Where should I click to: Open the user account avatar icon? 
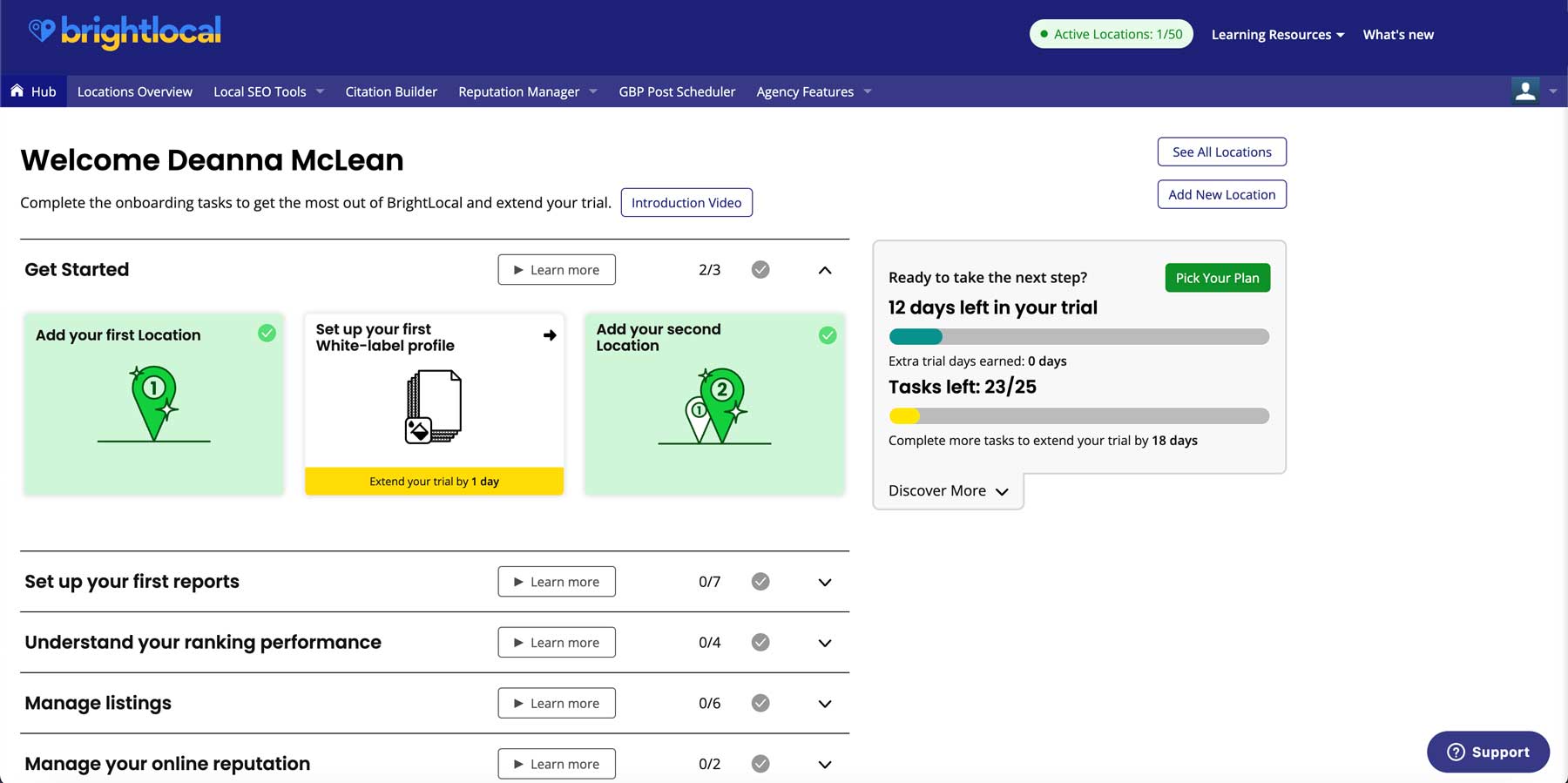coord(1524,91)
